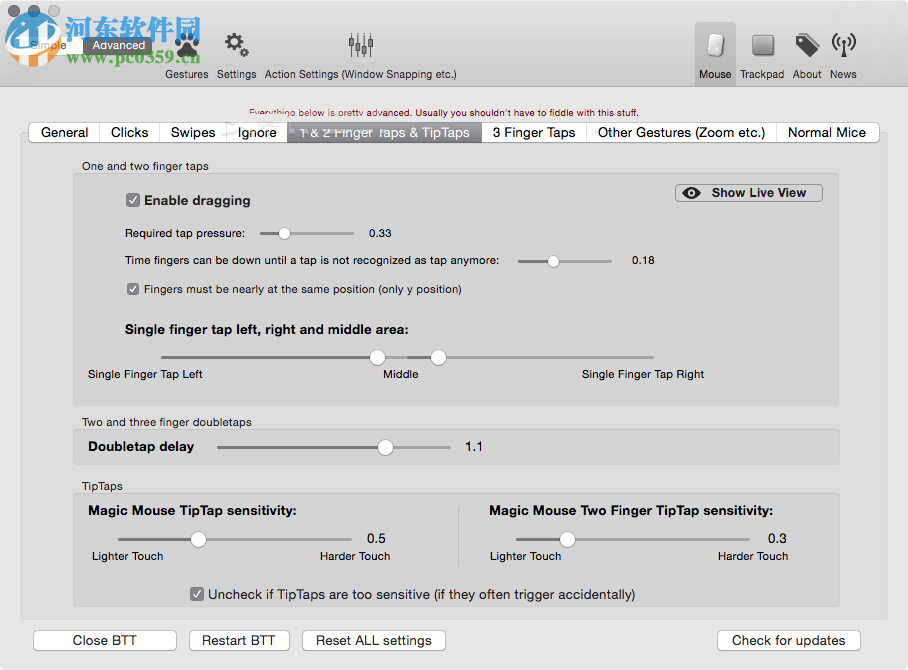Open the Clicks tab
Viewport: 908px width, 670px height.
point(129,132)
